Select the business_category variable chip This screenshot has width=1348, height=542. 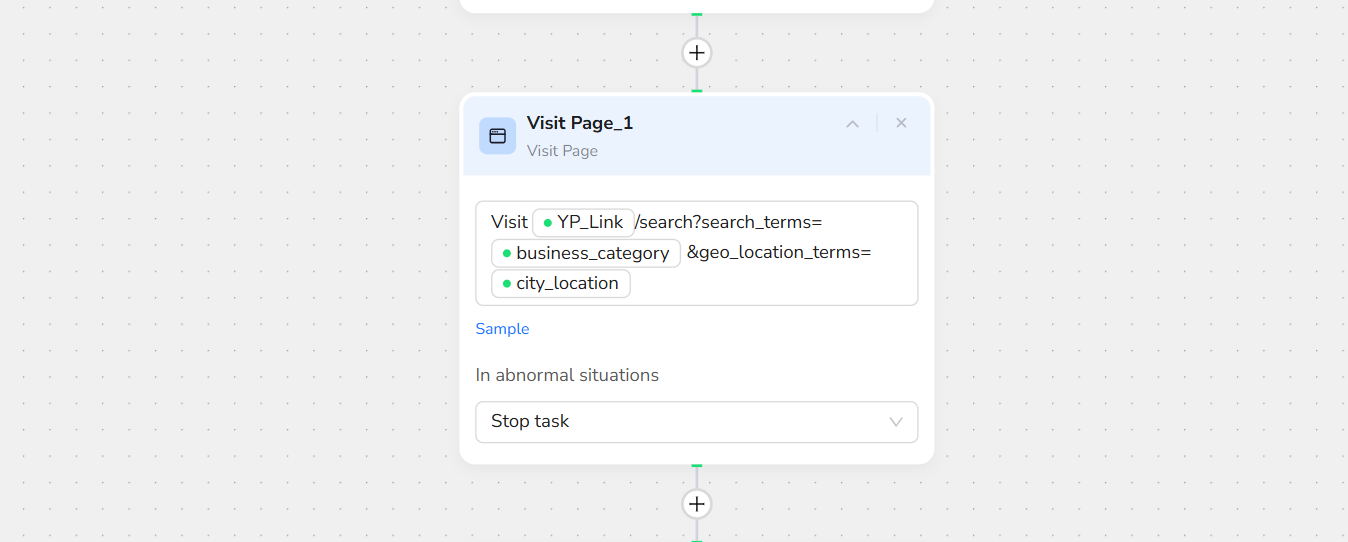(586, 253)
